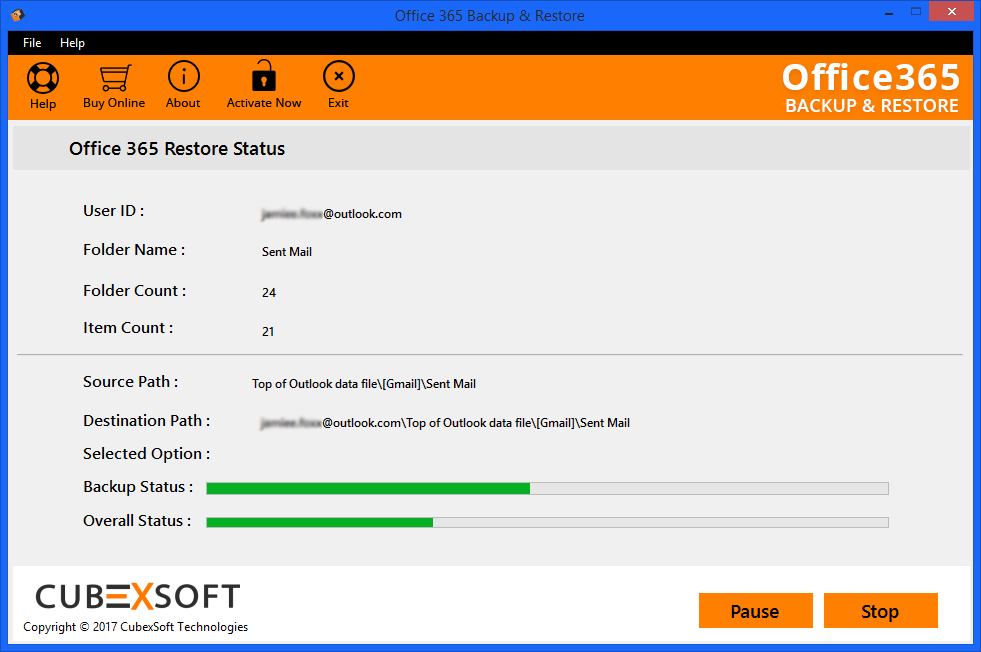Click the Source Path value text

coord(363,384)
